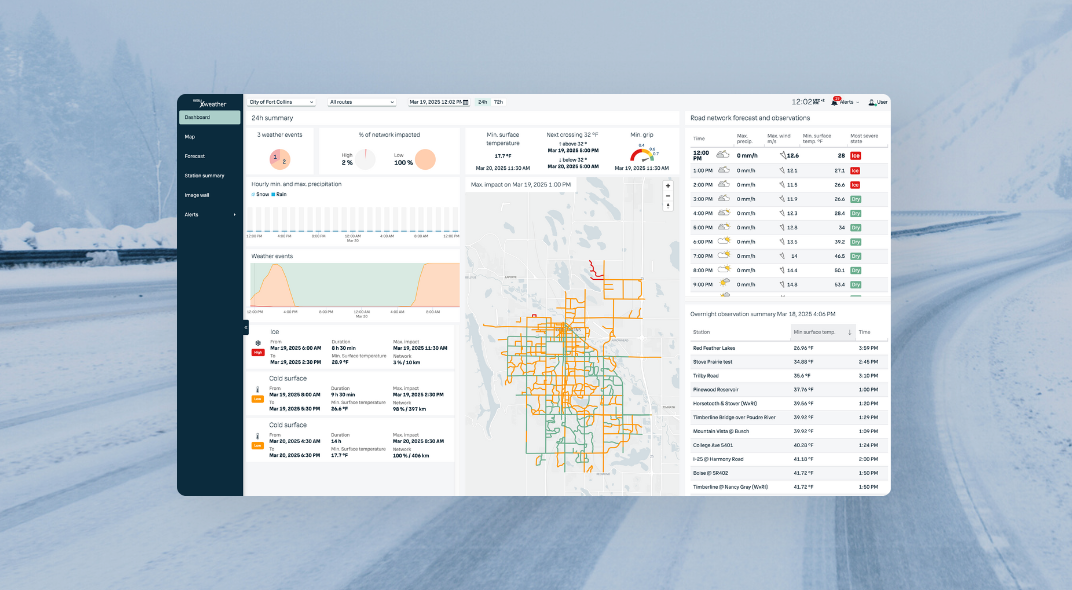Zoom in on the map with plus button
Screen dimensions: 1072x590
(x=668, y=186)
